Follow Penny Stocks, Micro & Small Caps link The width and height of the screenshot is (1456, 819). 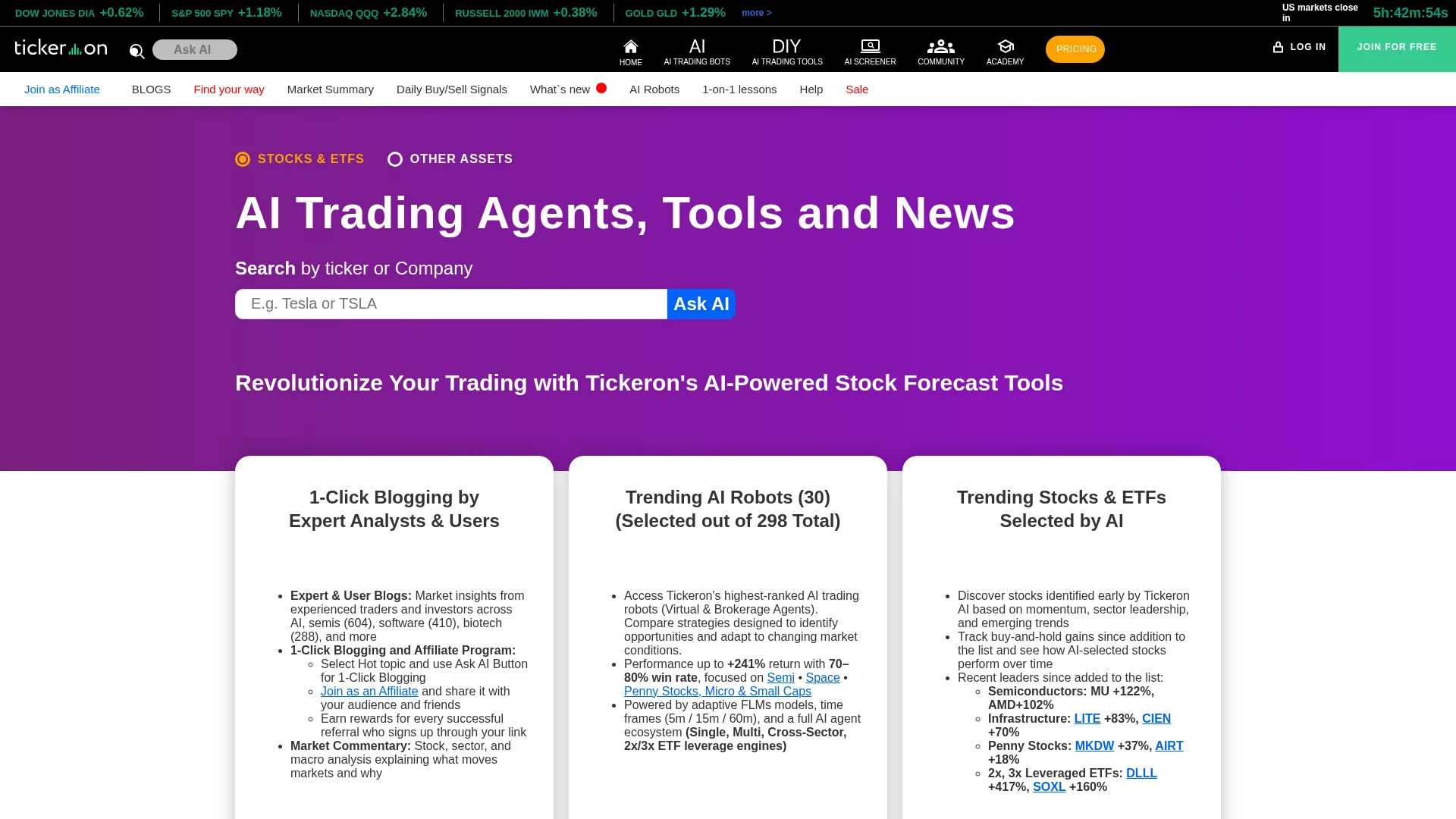(x=717, y=692)
